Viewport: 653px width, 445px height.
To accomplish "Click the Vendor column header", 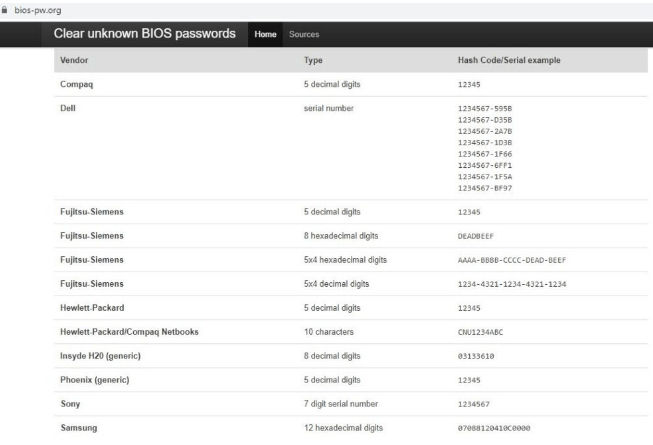I will [x=74, y=61].
